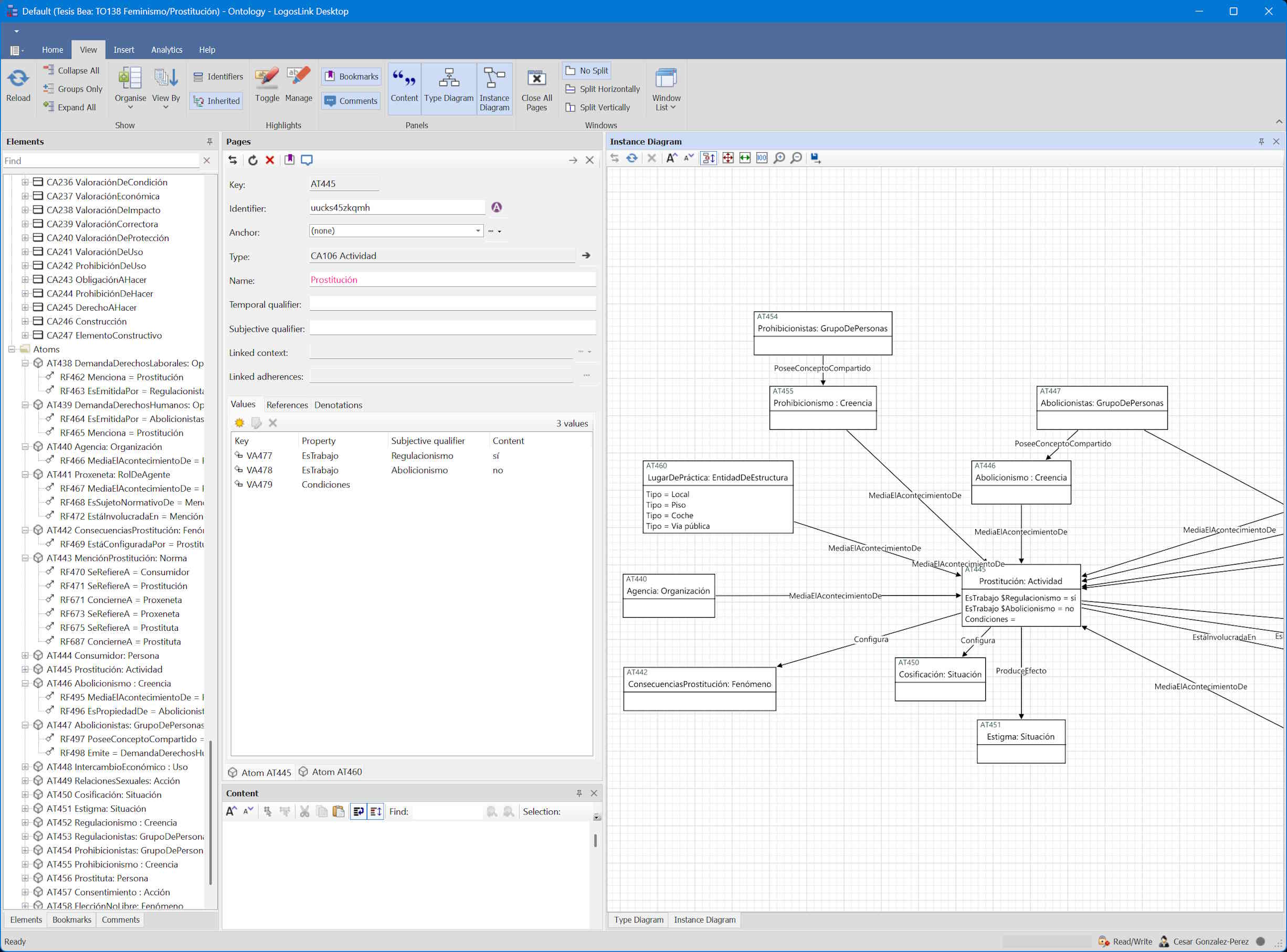Open the Anchor dropdown

pyautogui.click(x=478, y=231)
